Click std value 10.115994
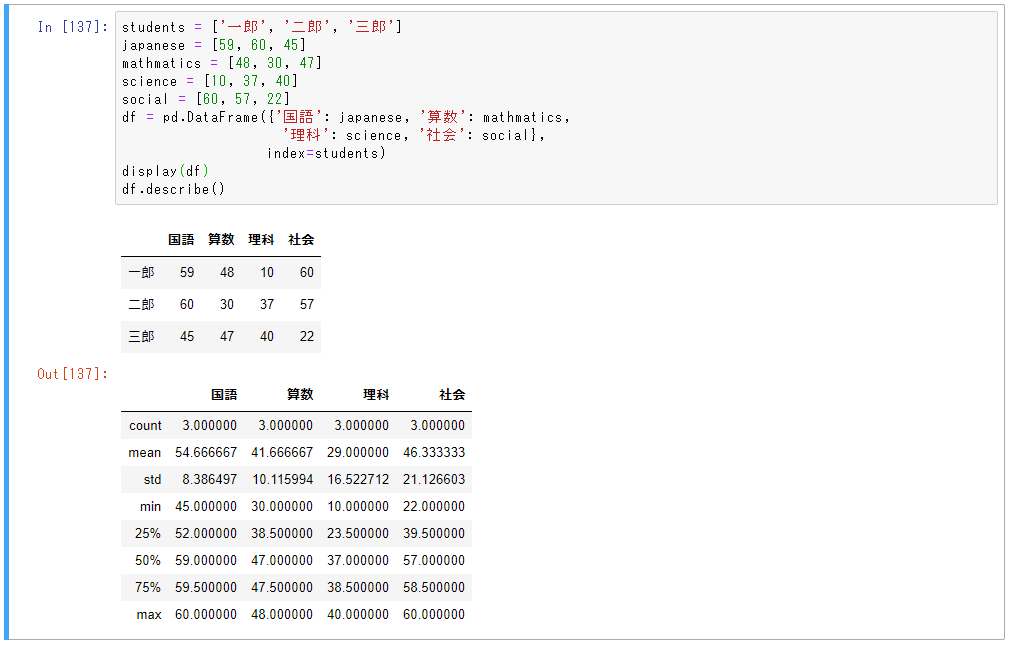This screenshot has width=1009, height=645. [x=282, y=480]
